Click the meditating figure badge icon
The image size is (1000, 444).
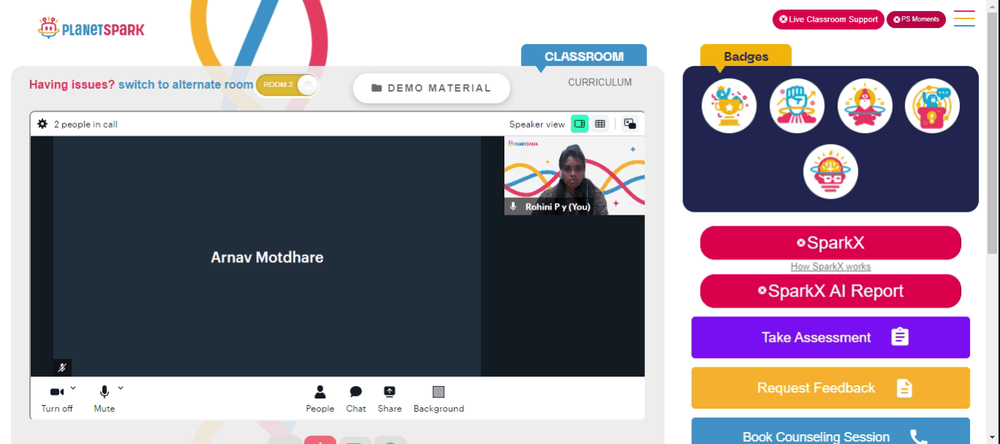pos(865,106)
